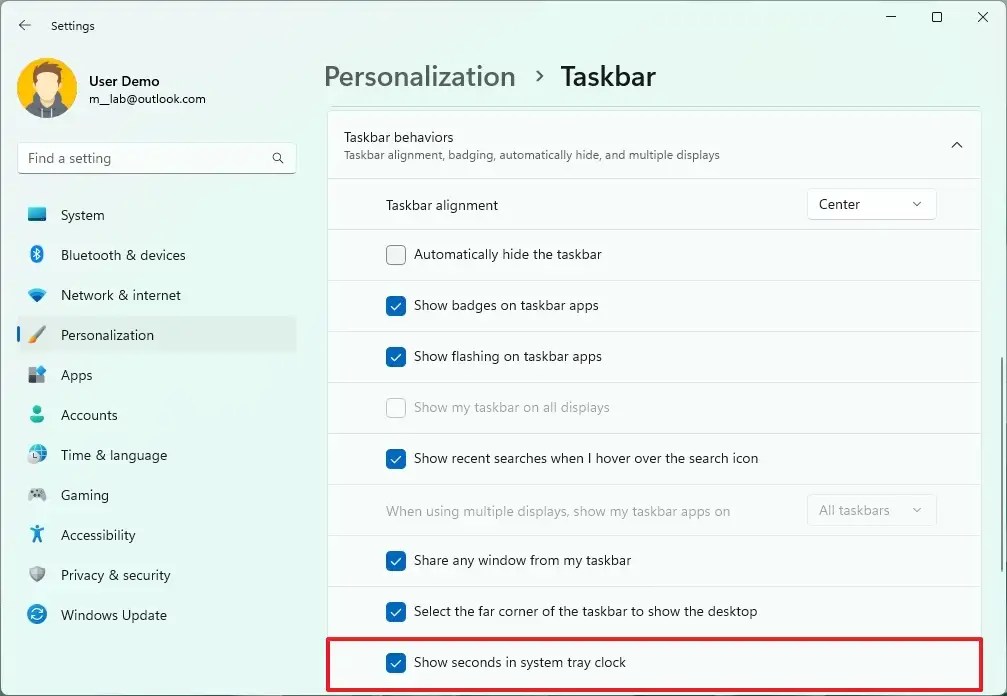Click the Network & internet globe icon
1007x696 pixels.
(37, 295)
